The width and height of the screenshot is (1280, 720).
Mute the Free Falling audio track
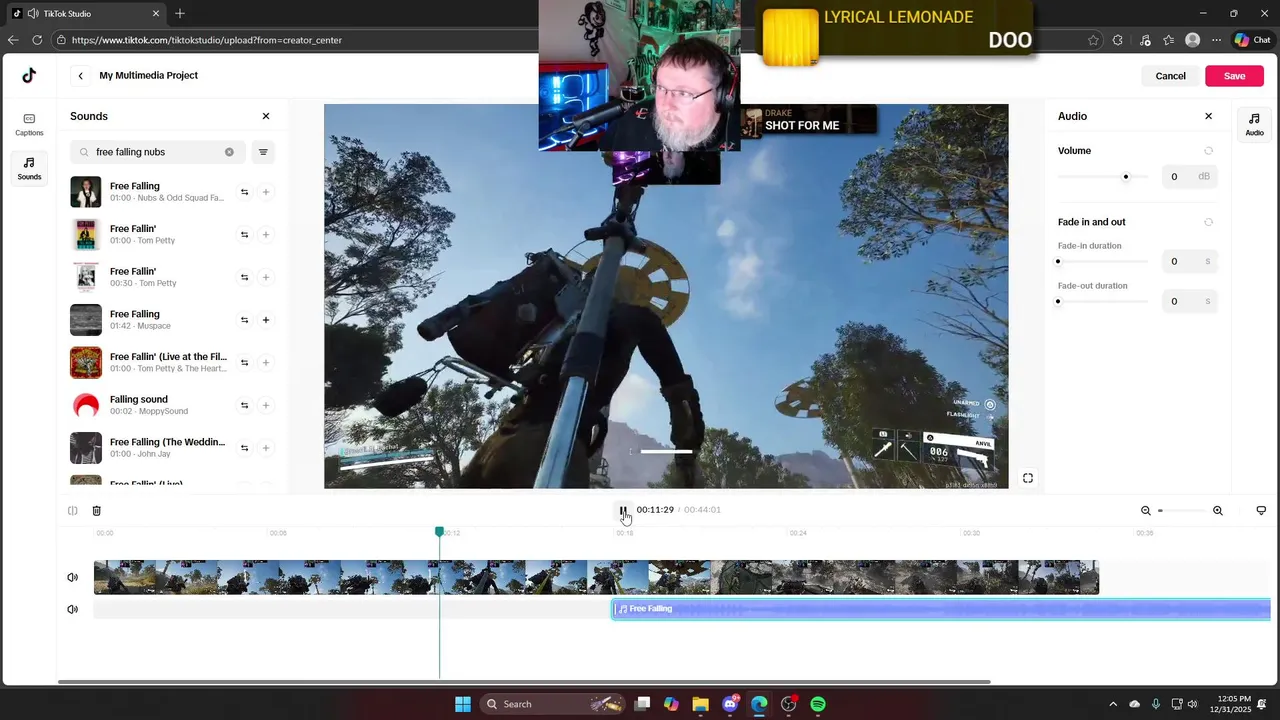pos(72,609)
